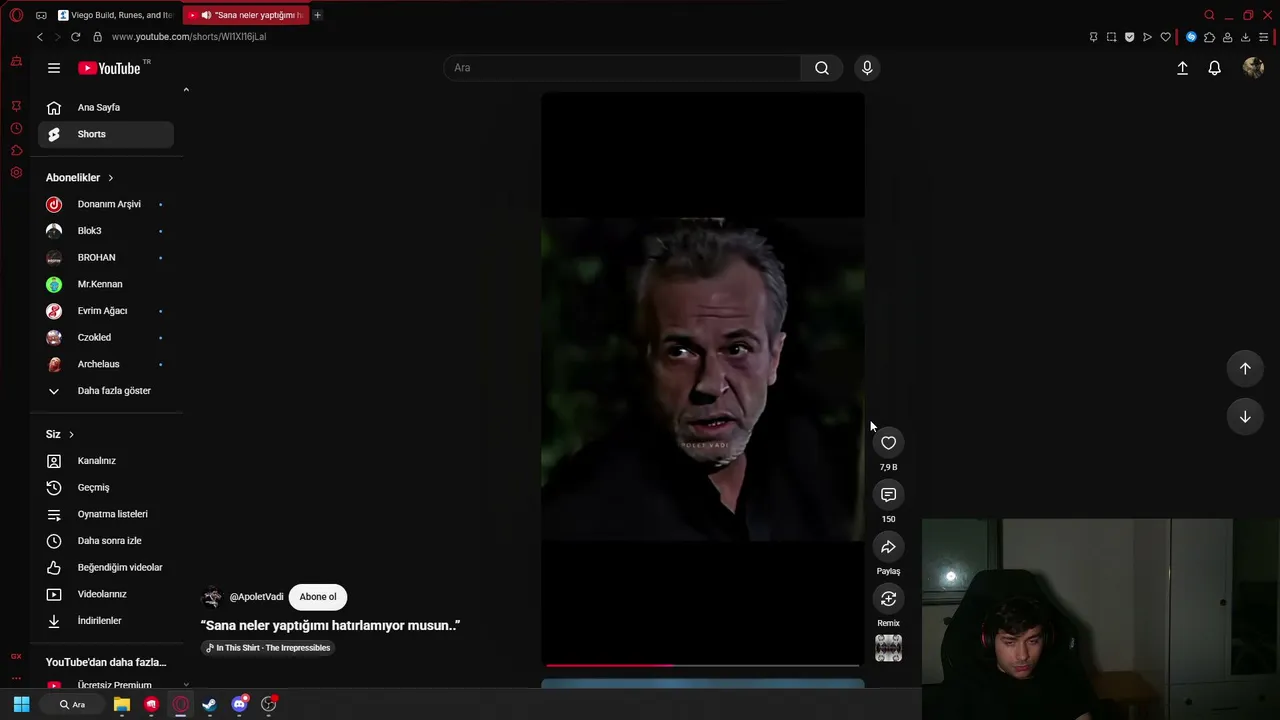Click the Shorts video progress bar
Viewport: 1280px width, 720px height.
(x=702, y=665)
